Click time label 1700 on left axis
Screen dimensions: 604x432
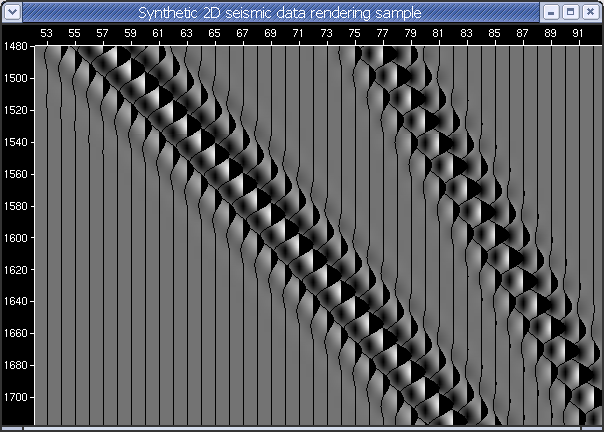point(16,397)
